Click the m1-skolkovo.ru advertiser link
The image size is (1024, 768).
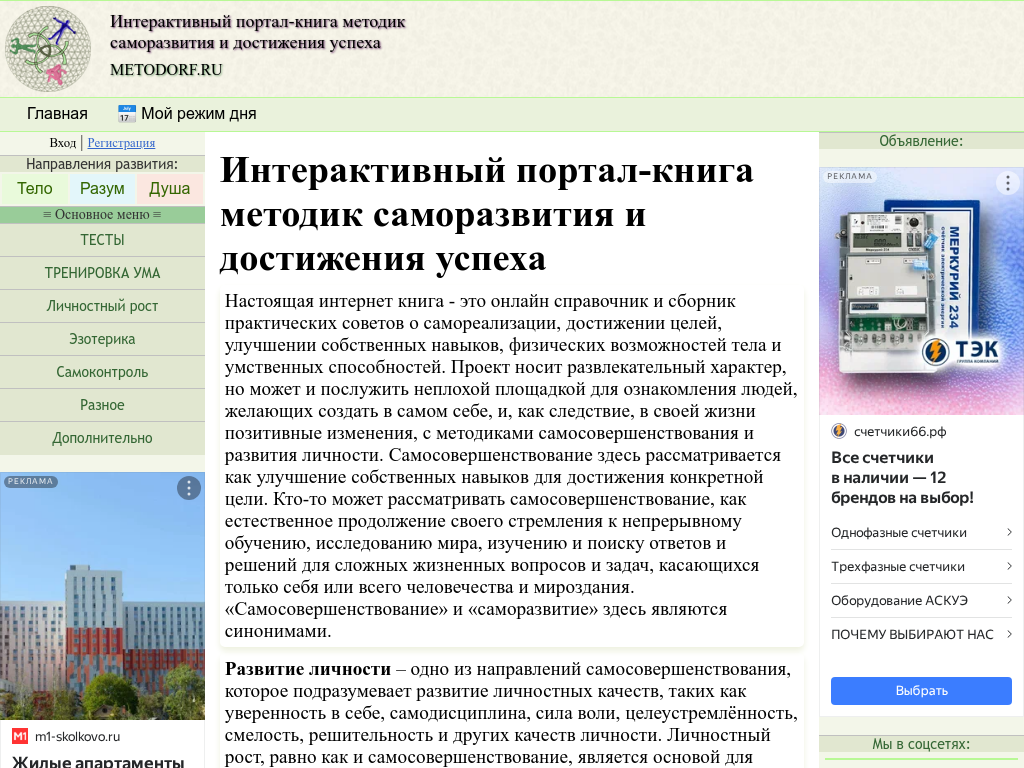tap(78, 737)
